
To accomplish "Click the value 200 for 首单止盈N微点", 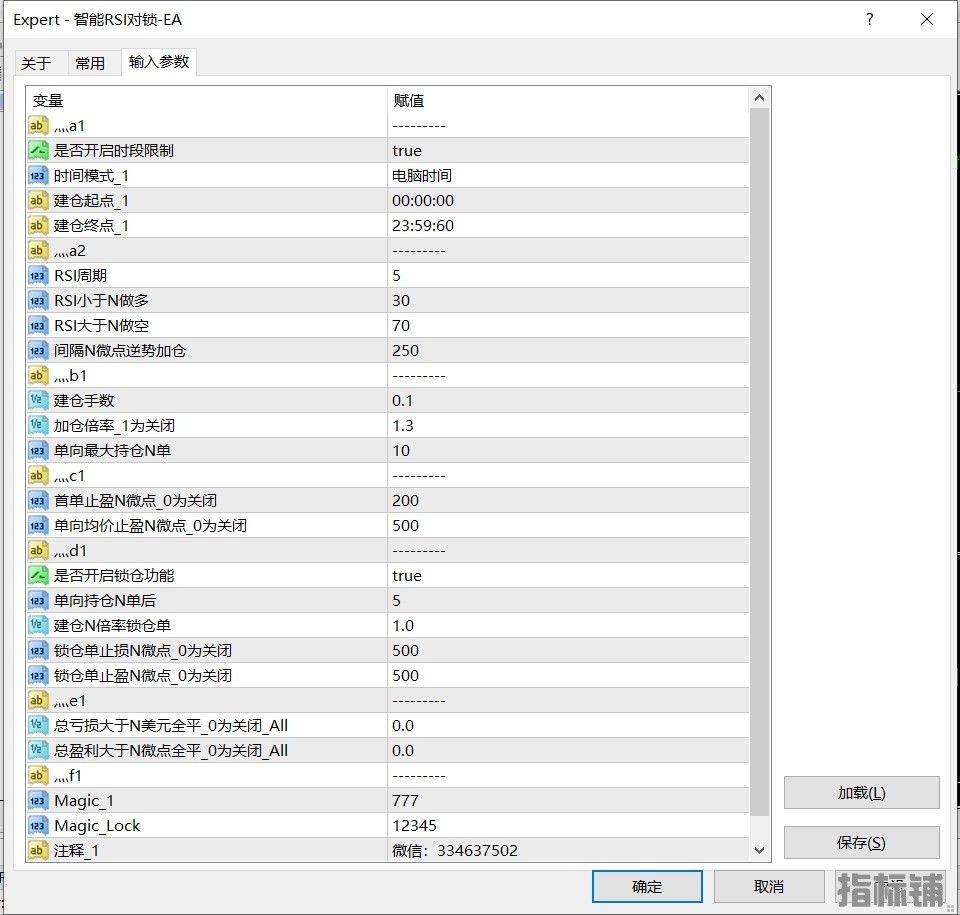I will click(x=405, y=500).
